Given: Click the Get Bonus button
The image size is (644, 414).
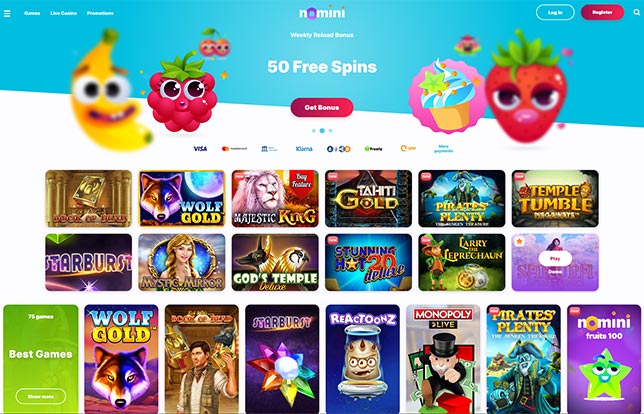Looking at the screenshot, I should pyautogui.click(x=322, y=107).
